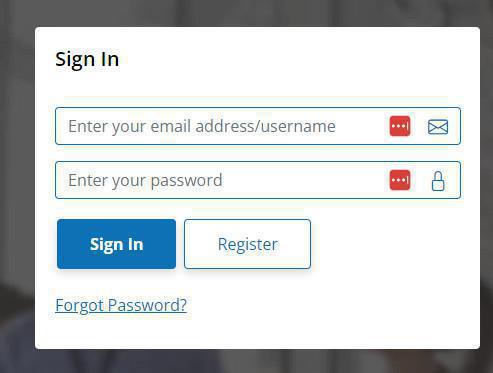Click the red password manager icon in password field
The image size is (493, 373).
pyautogui.click(x=400, y=180)
